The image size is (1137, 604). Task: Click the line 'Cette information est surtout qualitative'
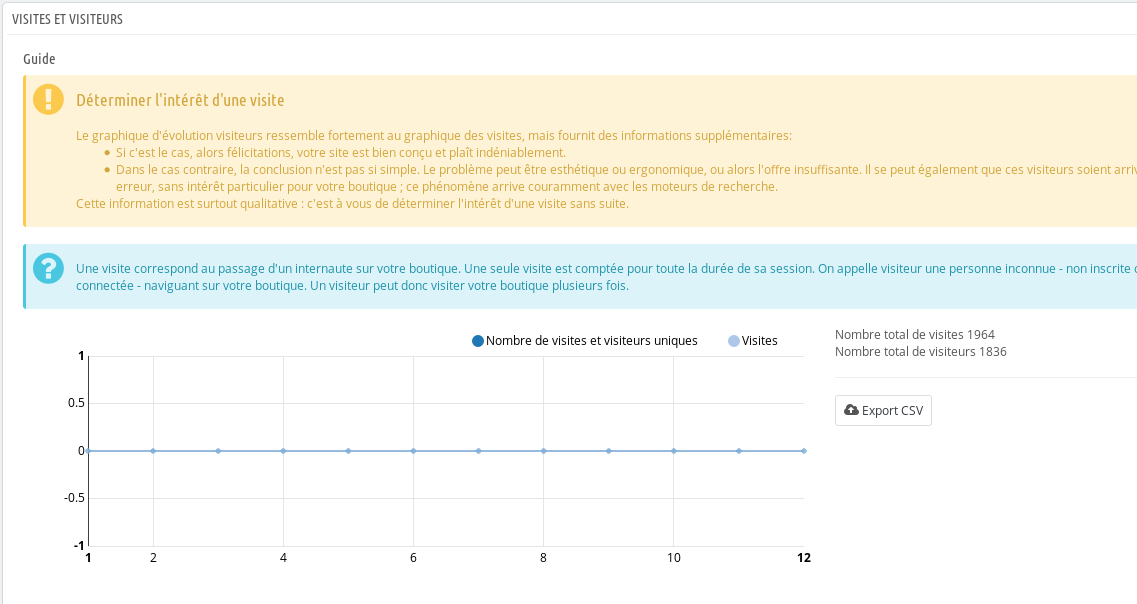coord(352,204)
